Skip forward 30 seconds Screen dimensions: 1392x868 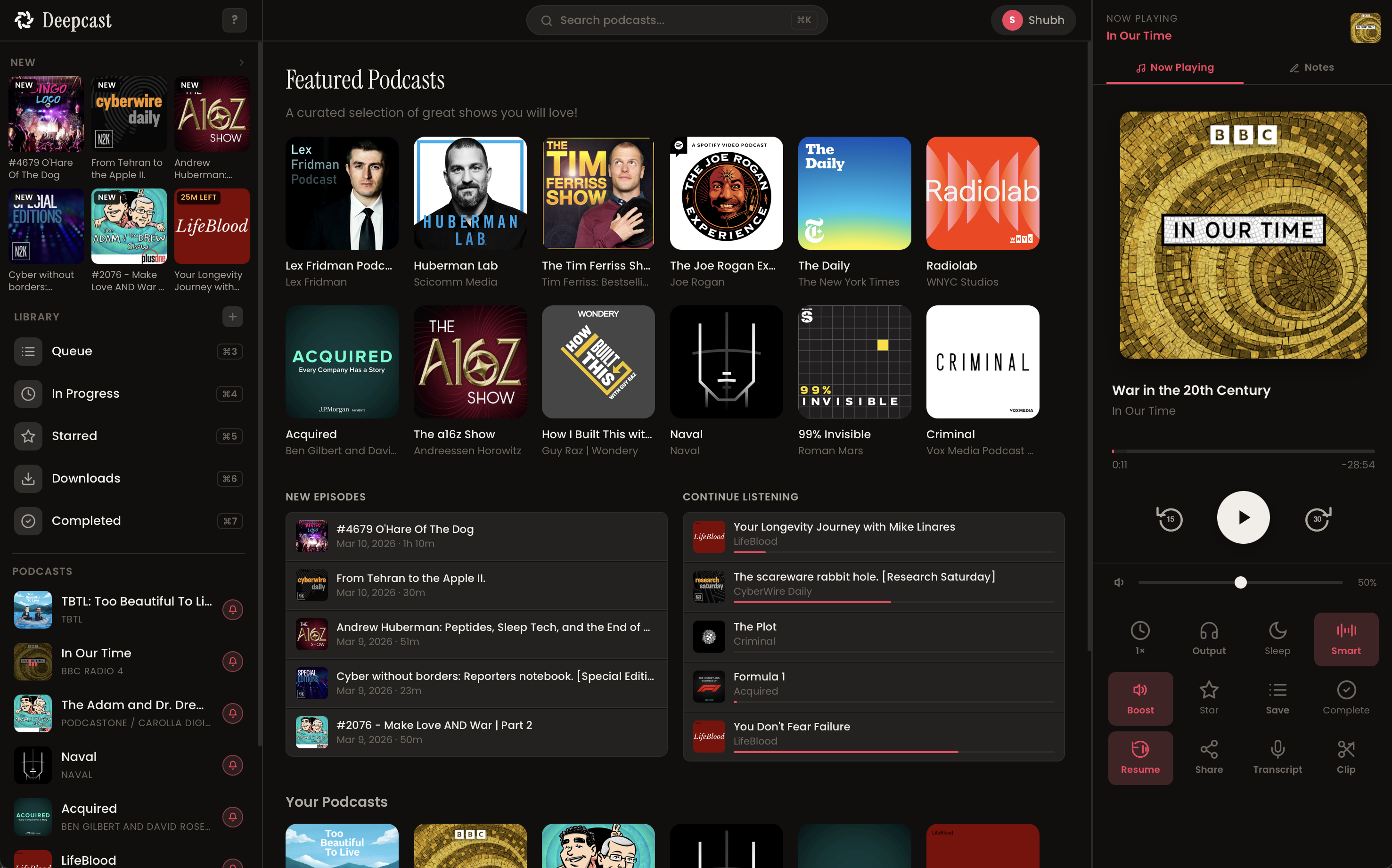click(x=1318, y=519)
